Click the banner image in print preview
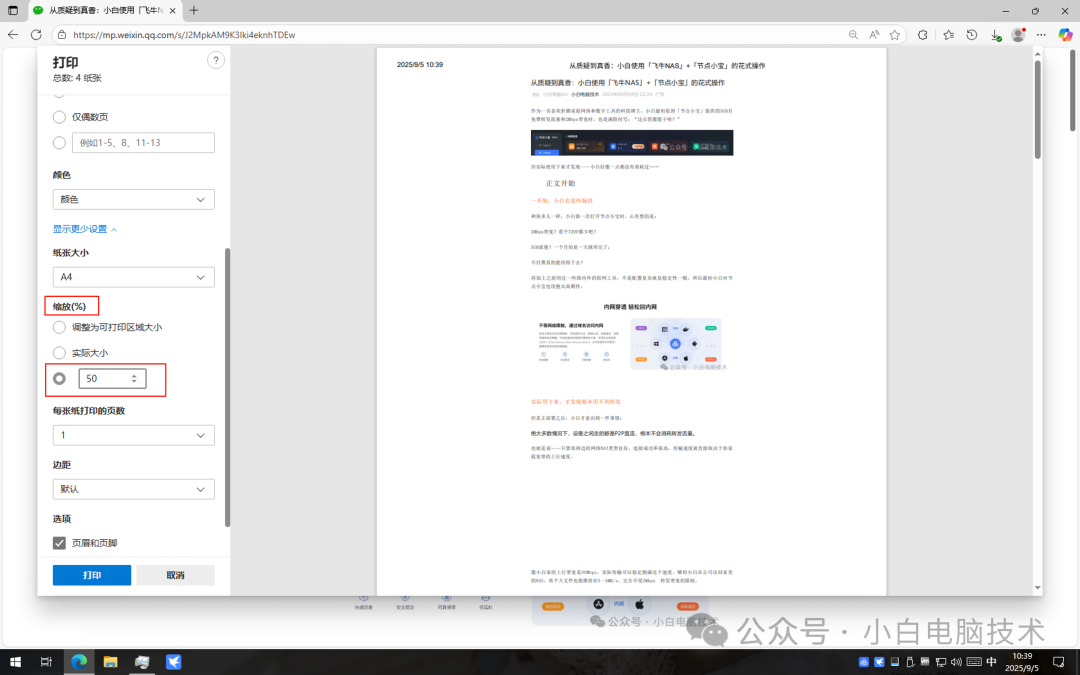1080x675 pixels. click(x=632, y=143)
